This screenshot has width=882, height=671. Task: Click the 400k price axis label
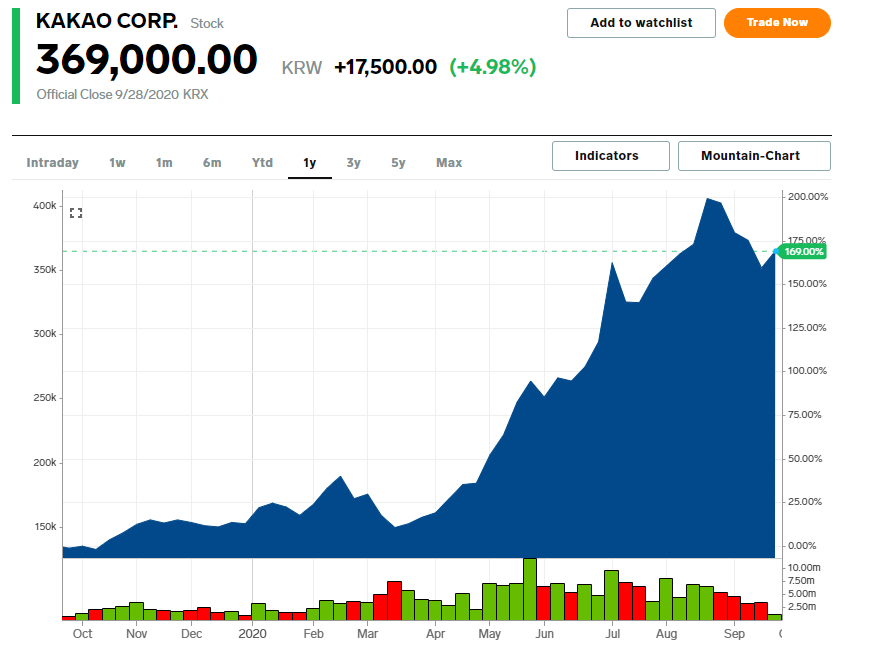44,206
